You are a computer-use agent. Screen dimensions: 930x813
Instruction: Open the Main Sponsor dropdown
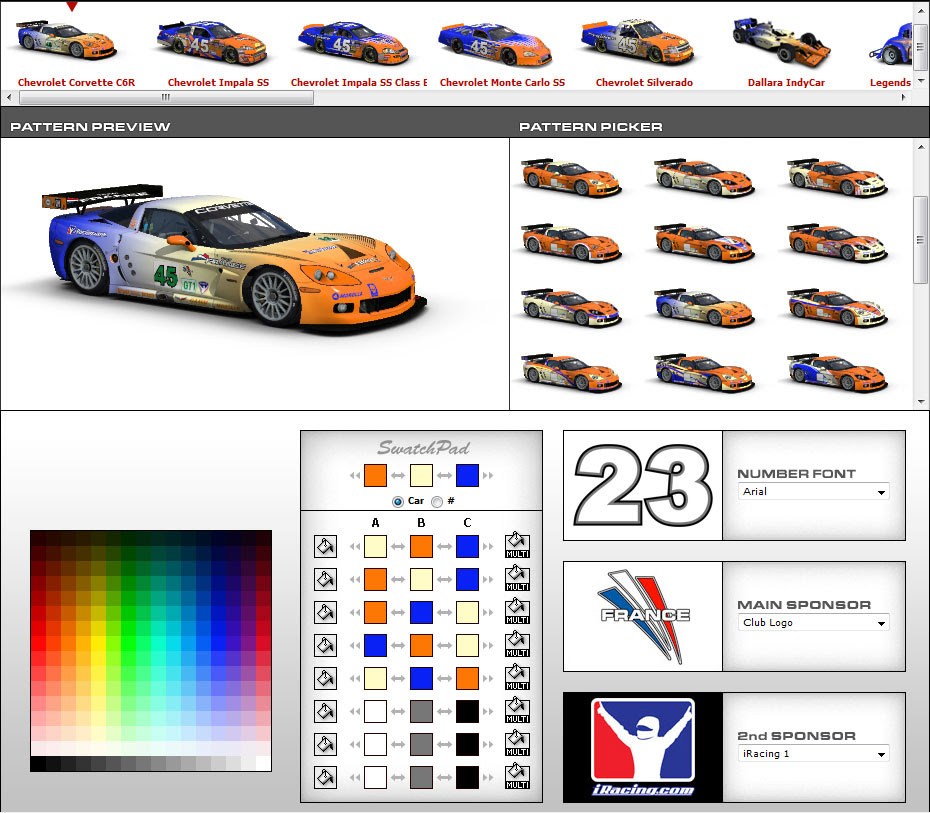814,623
